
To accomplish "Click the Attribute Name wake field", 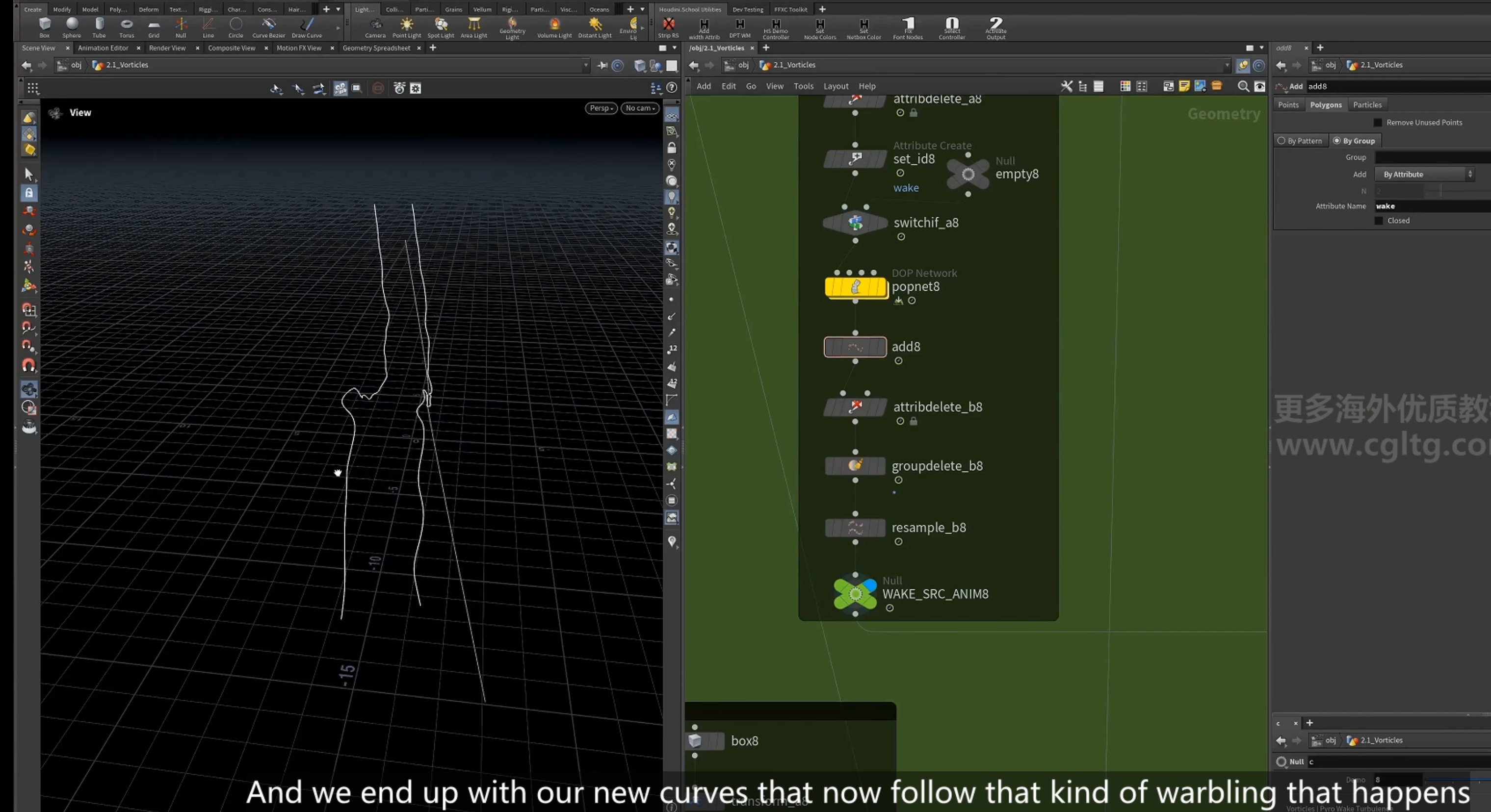I will 1432,206.
